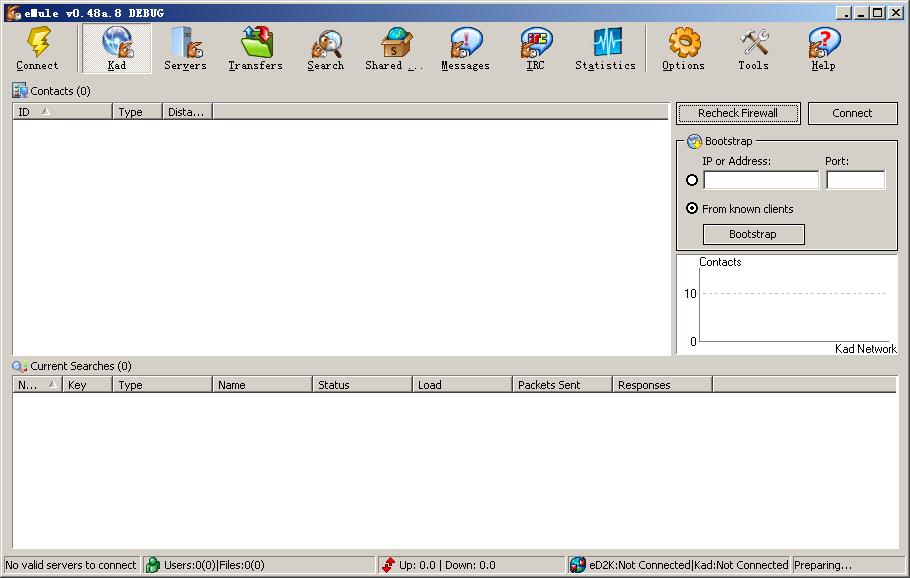Sort searches by Status column

coord(362,385)
